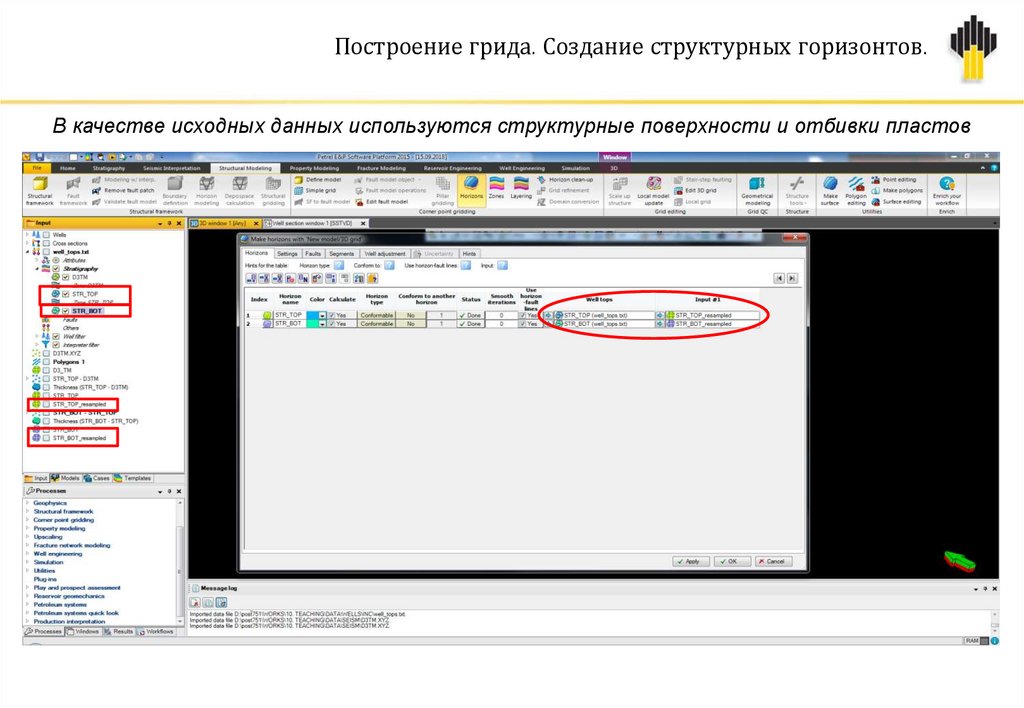Launch the Make surface tool
Screen dimensions: 1024x708
(x=830, y=190)
